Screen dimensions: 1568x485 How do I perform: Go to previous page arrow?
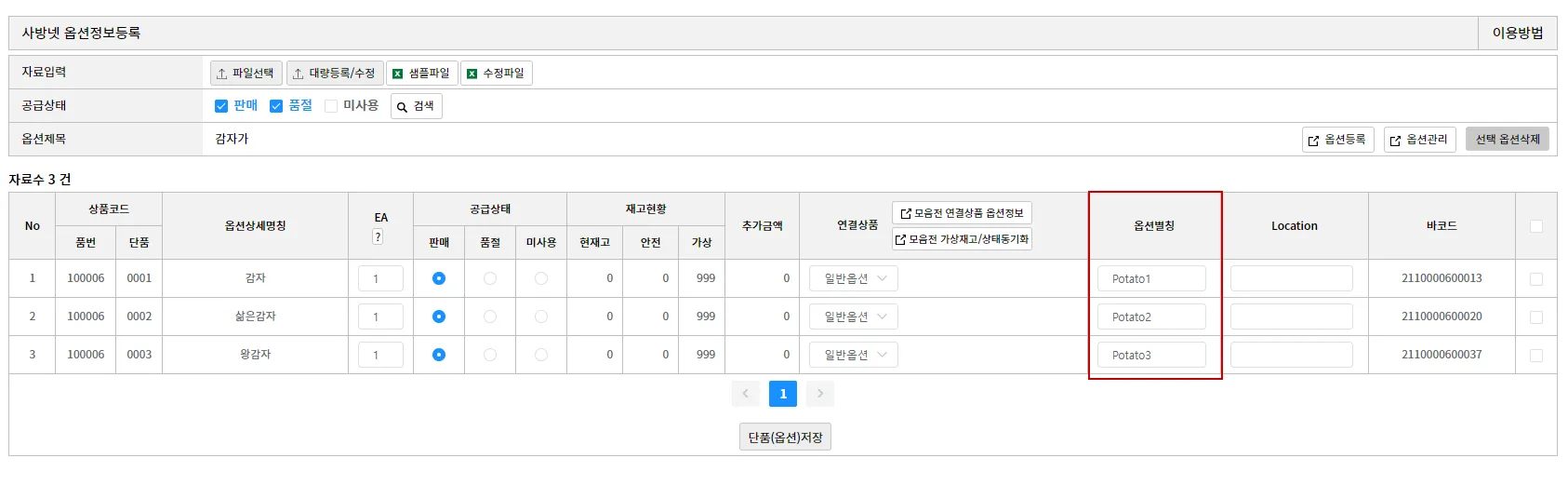click(x=746, y=394)
